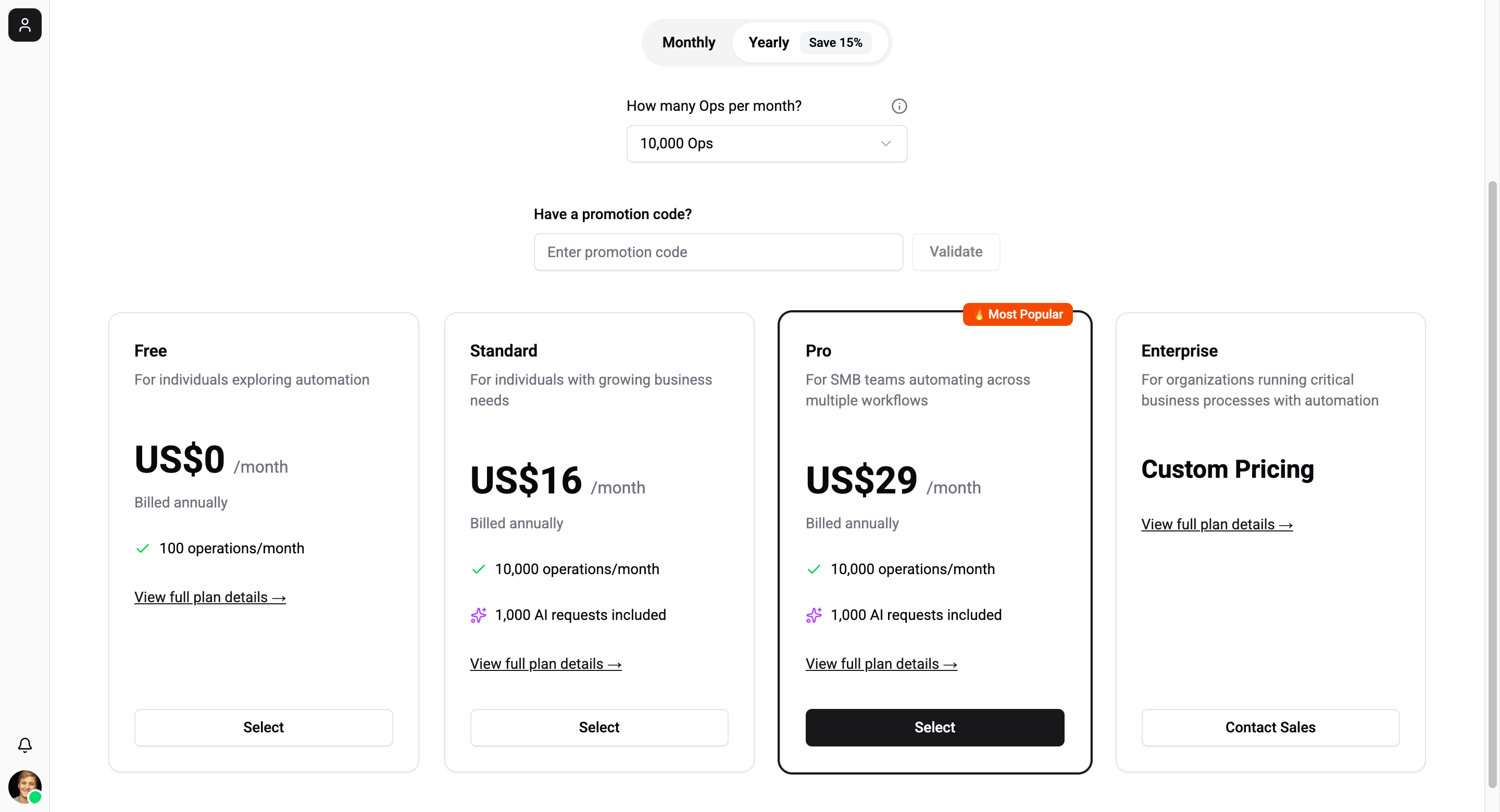The height and width of the screenshot is (812, 1500).
Task: Select the Pro plan
Action: coord(934,727)
